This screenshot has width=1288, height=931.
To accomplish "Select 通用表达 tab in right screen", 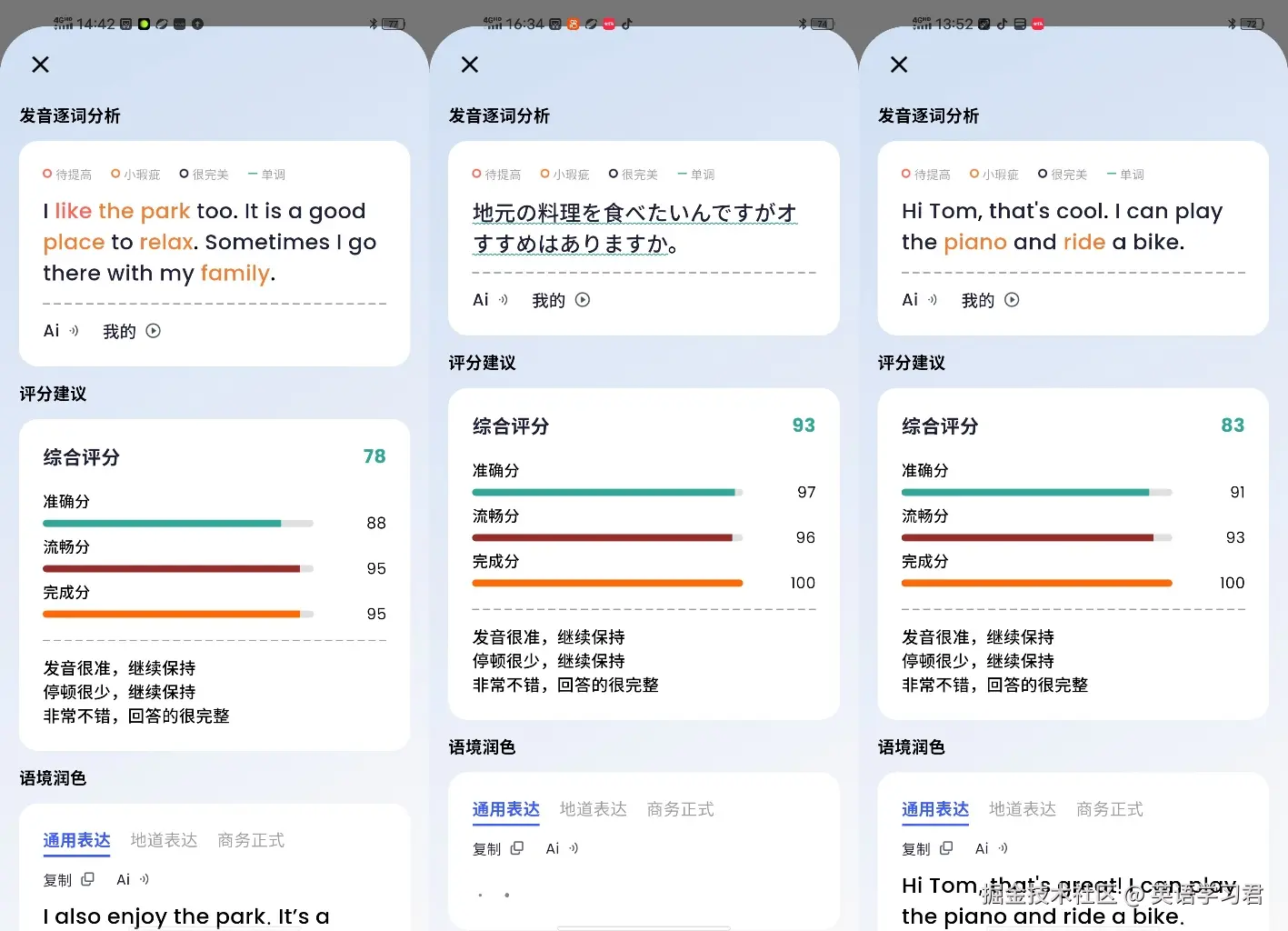I will tap(934, 810).
